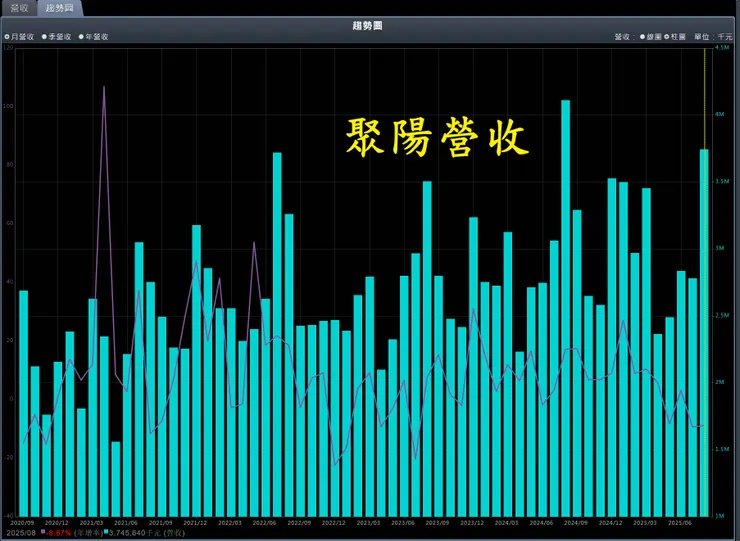740x541 pixels.
Task: Click the tallest revenue bar at 2024/08
Action: tap(565, 308)
